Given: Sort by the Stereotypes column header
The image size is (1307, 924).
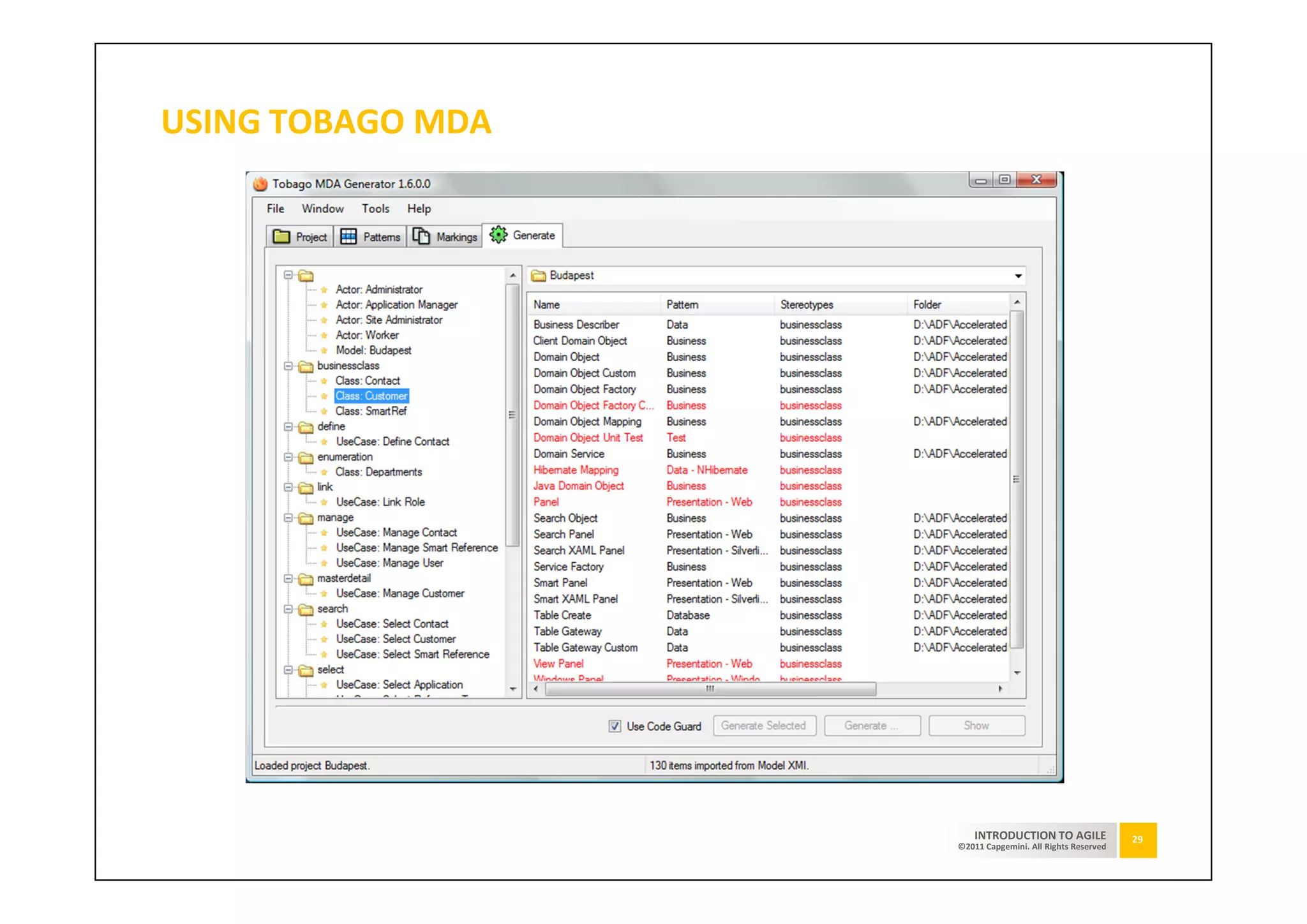Looking at the screenshot, I should click(840, 305).
